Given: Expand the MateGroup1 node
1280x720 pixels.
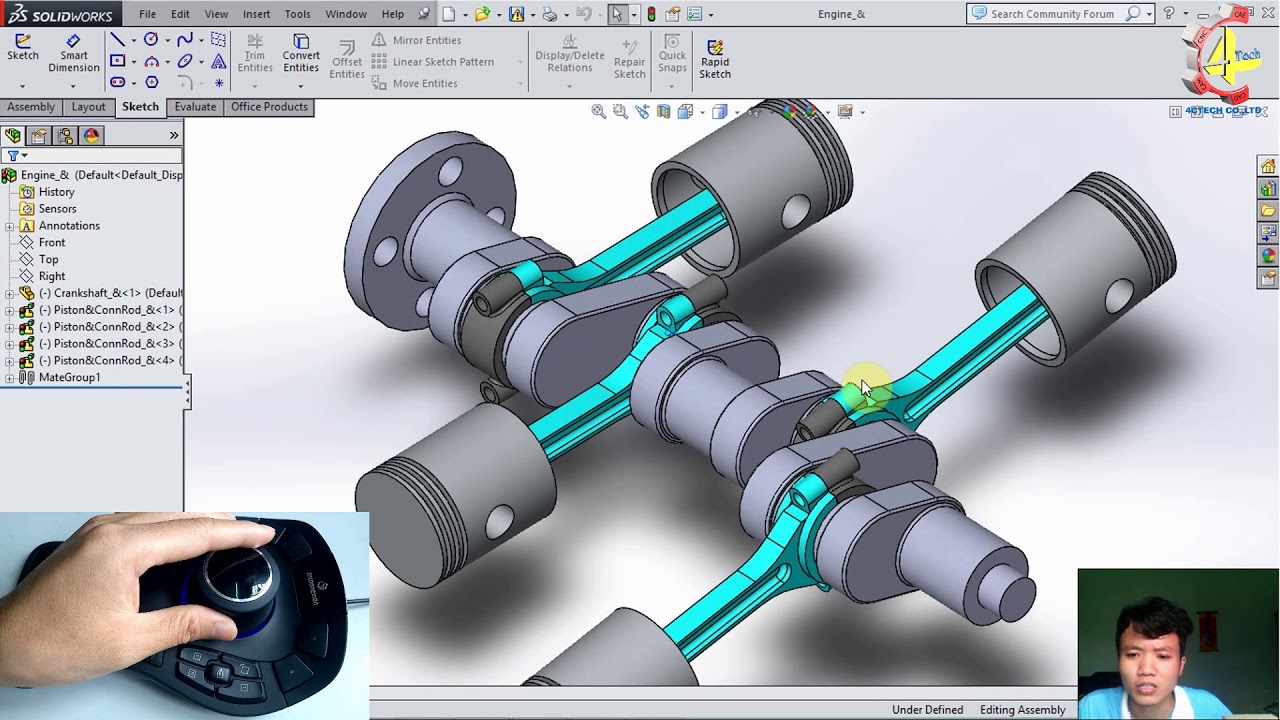Looking at the screenshot, I should tap(9, 378).
